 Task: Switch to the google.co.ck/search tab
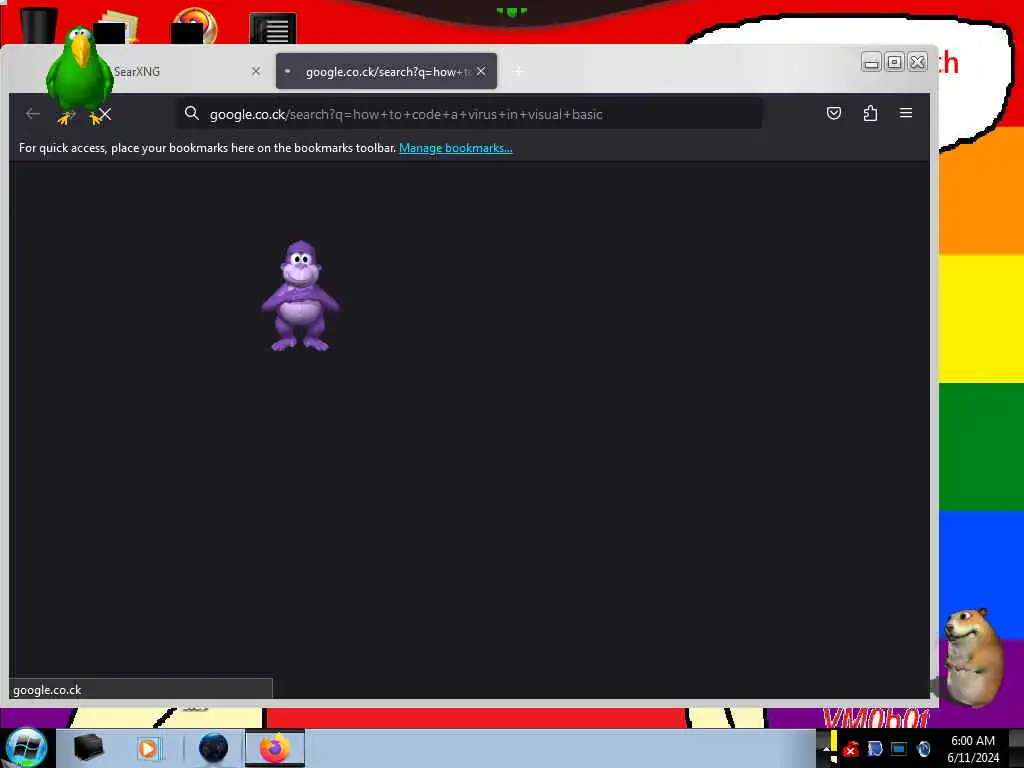(x=387, y=71)
